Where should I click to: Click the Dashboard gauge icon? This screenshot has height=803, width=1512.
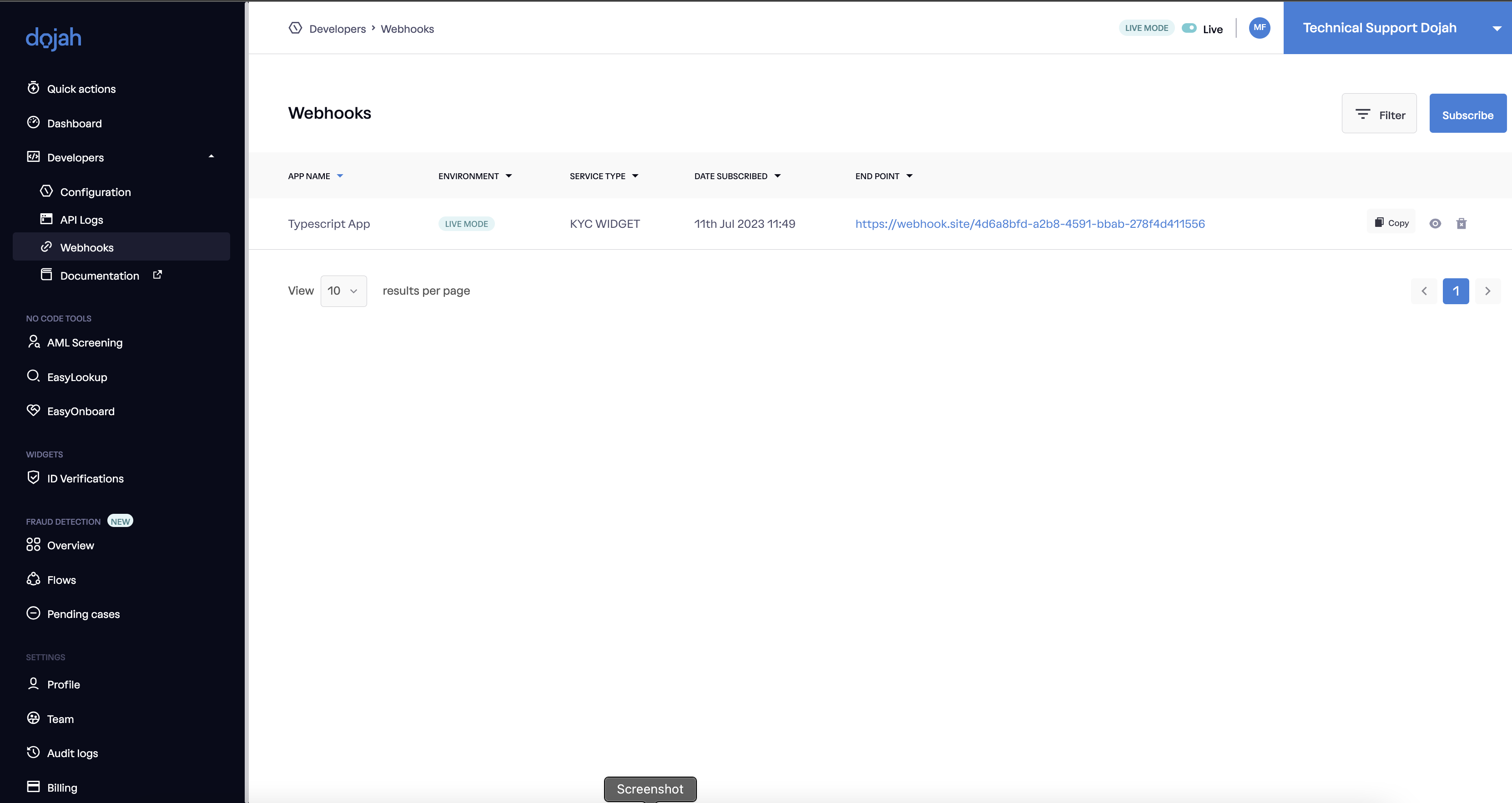pyautogui.click(x=34, y=122)
